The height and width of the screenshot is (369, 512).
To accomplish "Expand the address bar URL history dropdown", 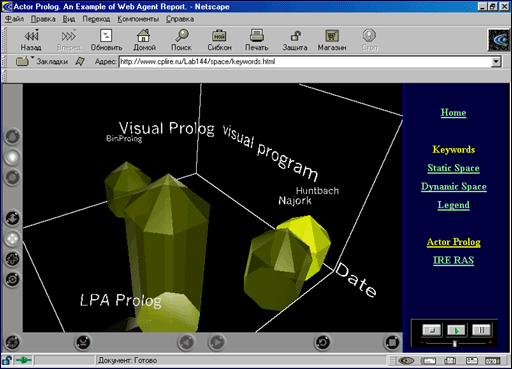I will [496, 62].
